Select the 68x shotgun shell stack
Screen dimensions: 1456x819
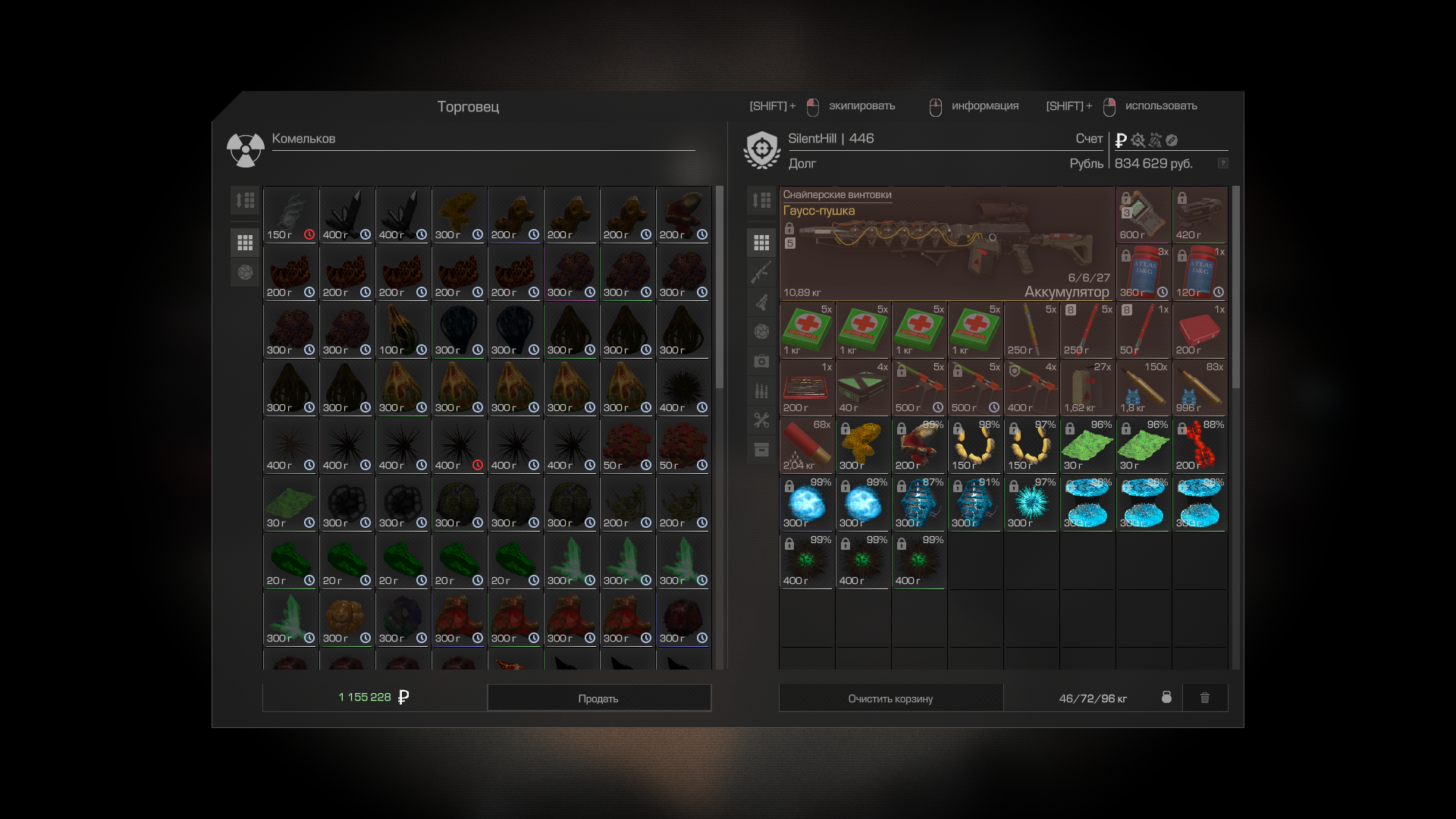click(807, 446)
